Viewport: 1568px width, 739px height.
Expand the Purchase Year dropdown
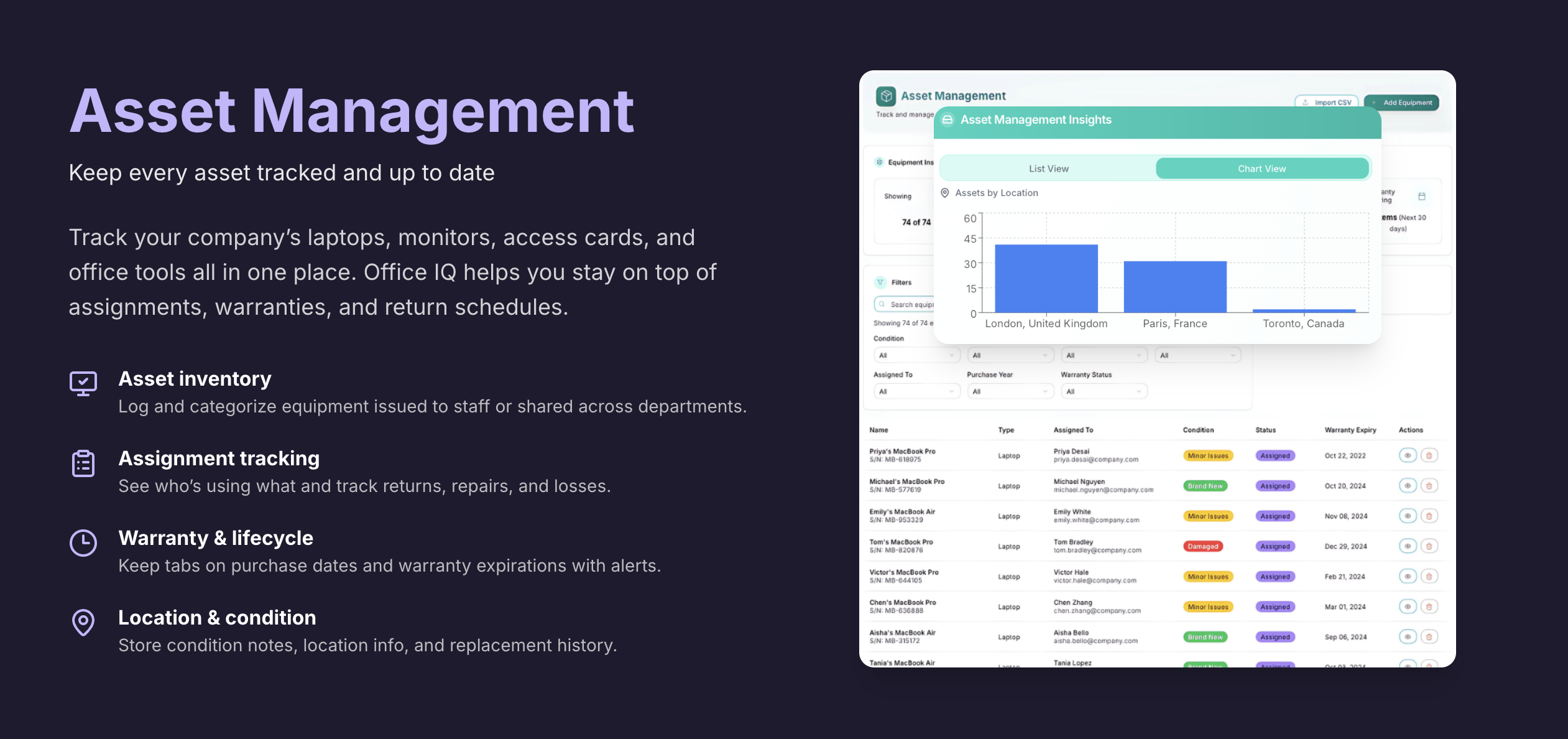pos(1010,391)
